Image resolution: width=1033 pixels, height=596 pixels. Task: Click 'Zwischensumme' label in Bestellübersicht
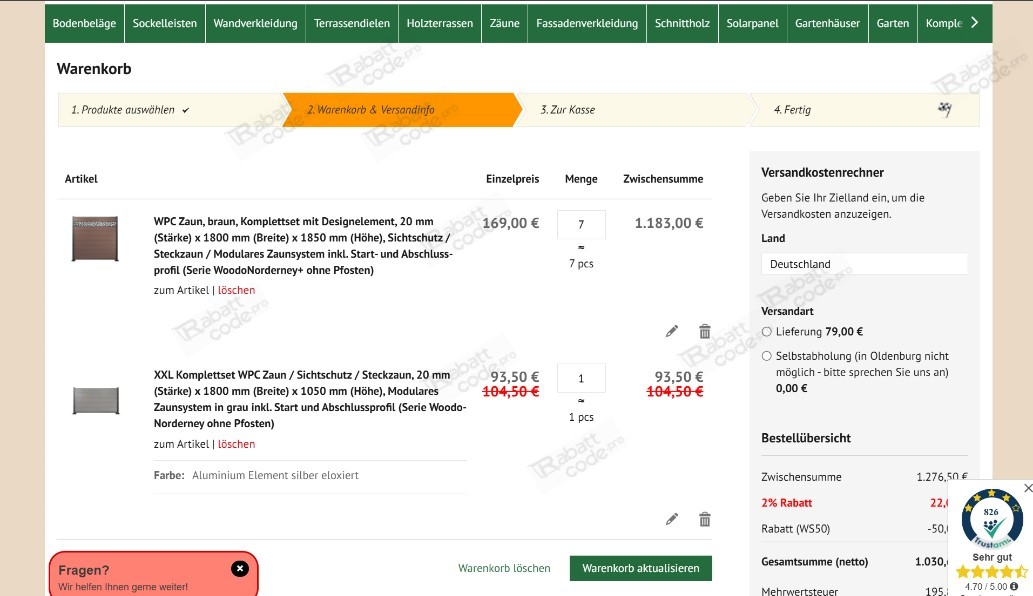[801, 477]
